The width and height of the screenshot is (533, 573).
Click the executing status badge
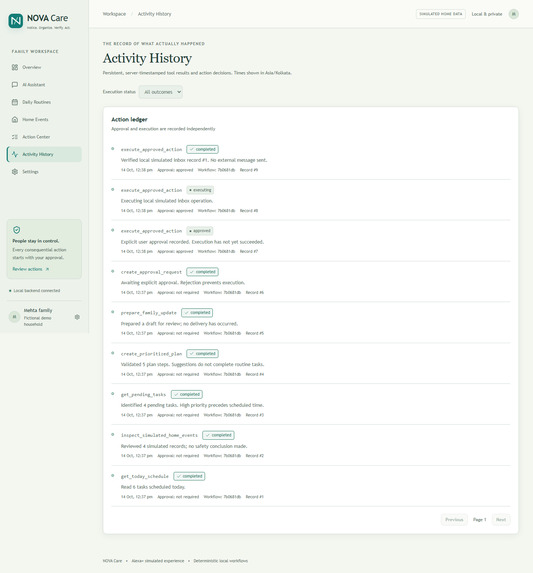coord(200,190)
